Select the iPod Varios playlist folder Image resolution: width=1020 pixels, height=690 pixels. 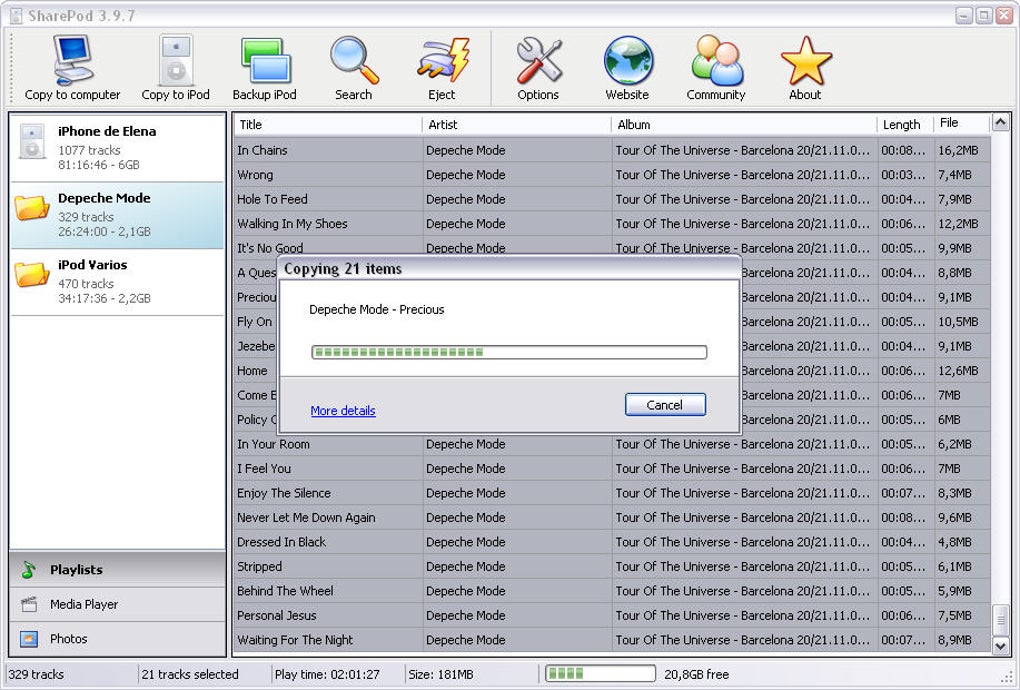coord(118,282)
